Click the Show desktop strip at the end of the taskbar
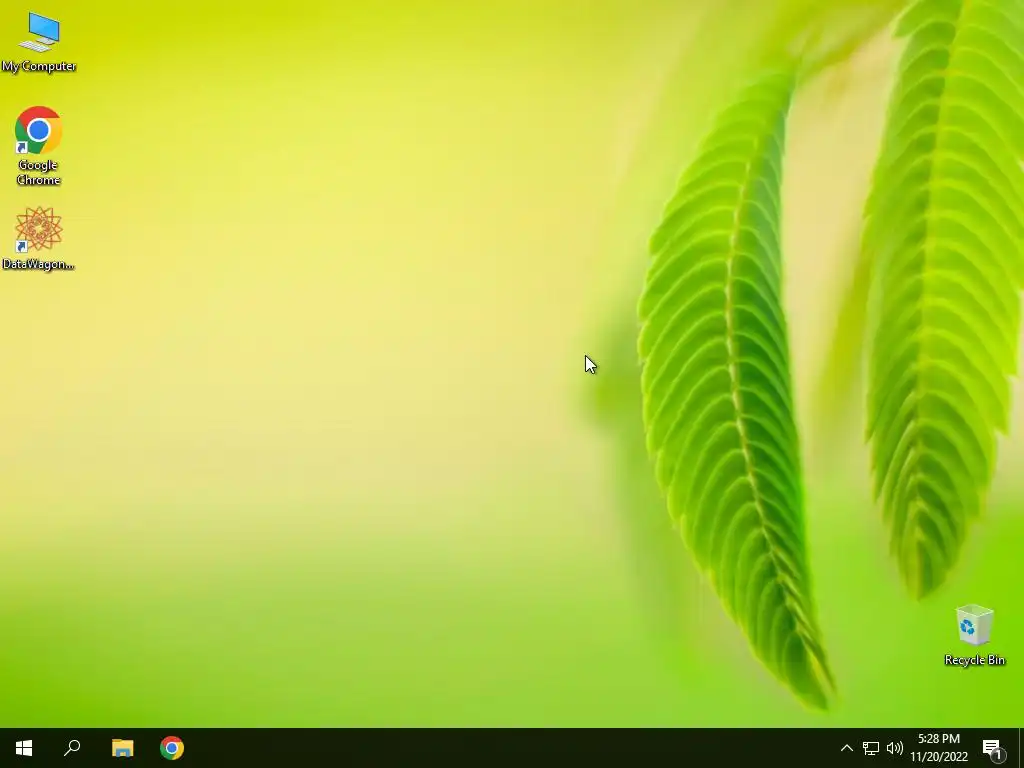This screenshot has width=1024, height=768. click(1021, 748)
